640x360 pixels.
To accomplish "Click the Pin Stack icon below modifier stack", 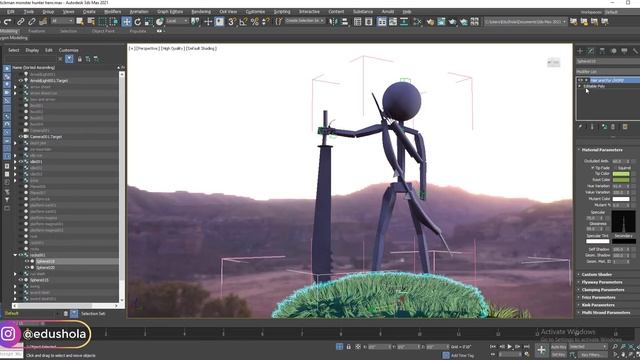I will pyautogui.click(x=580, y=127).
